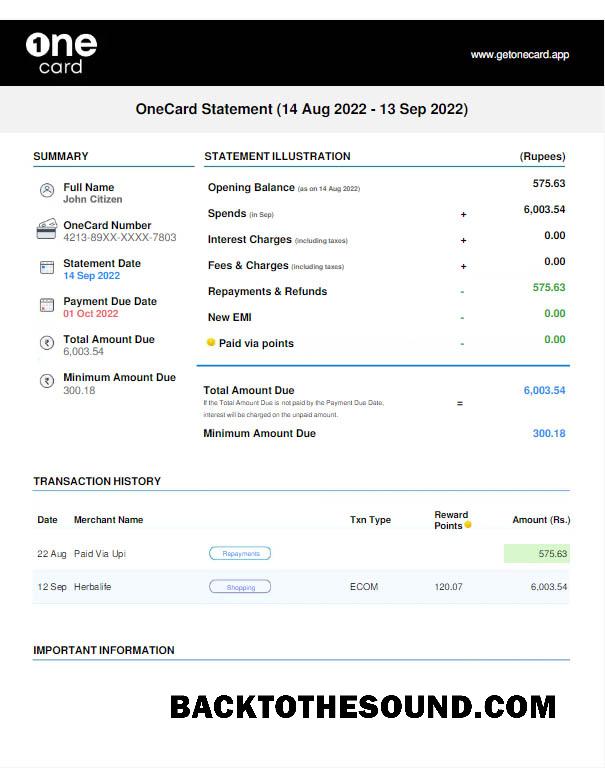Select green Repayments & Refunds value 575.63
The width and height of the screenshot is (605, 768).
click(x=549, y=288)
